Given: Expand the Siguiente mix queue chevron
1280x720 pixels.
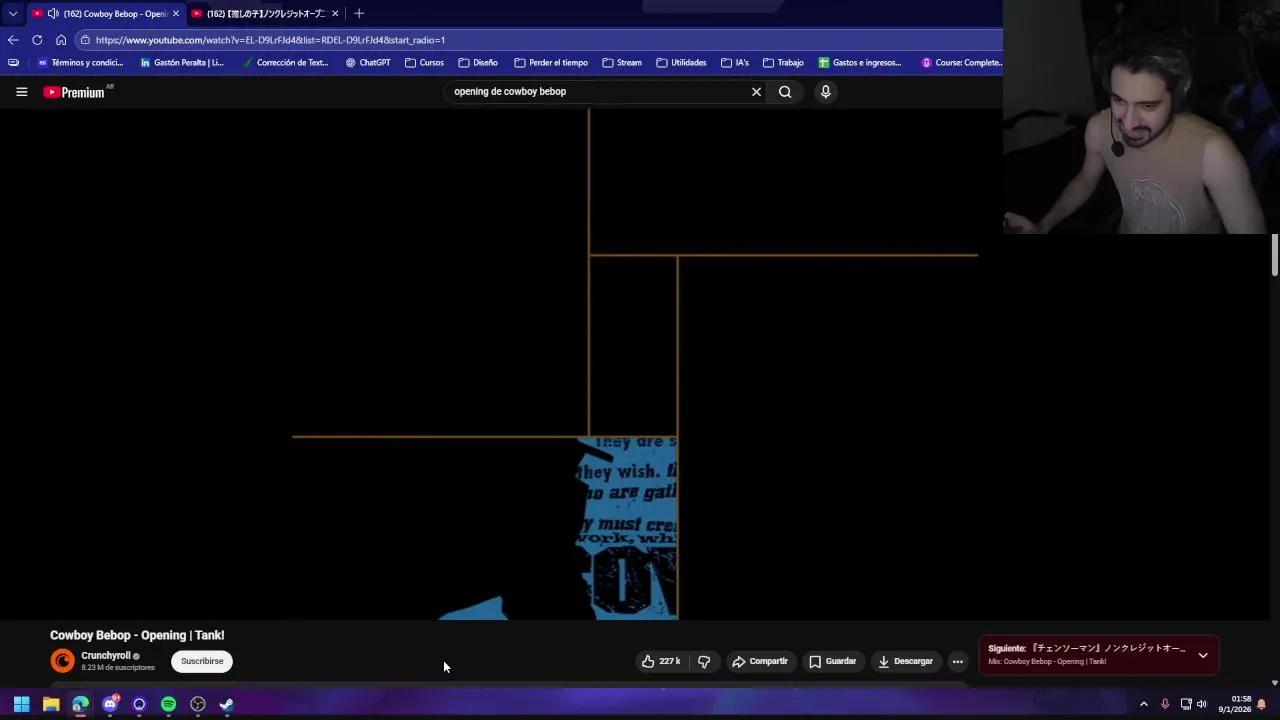Looking at the screenshot, I should pos(1203,656).
